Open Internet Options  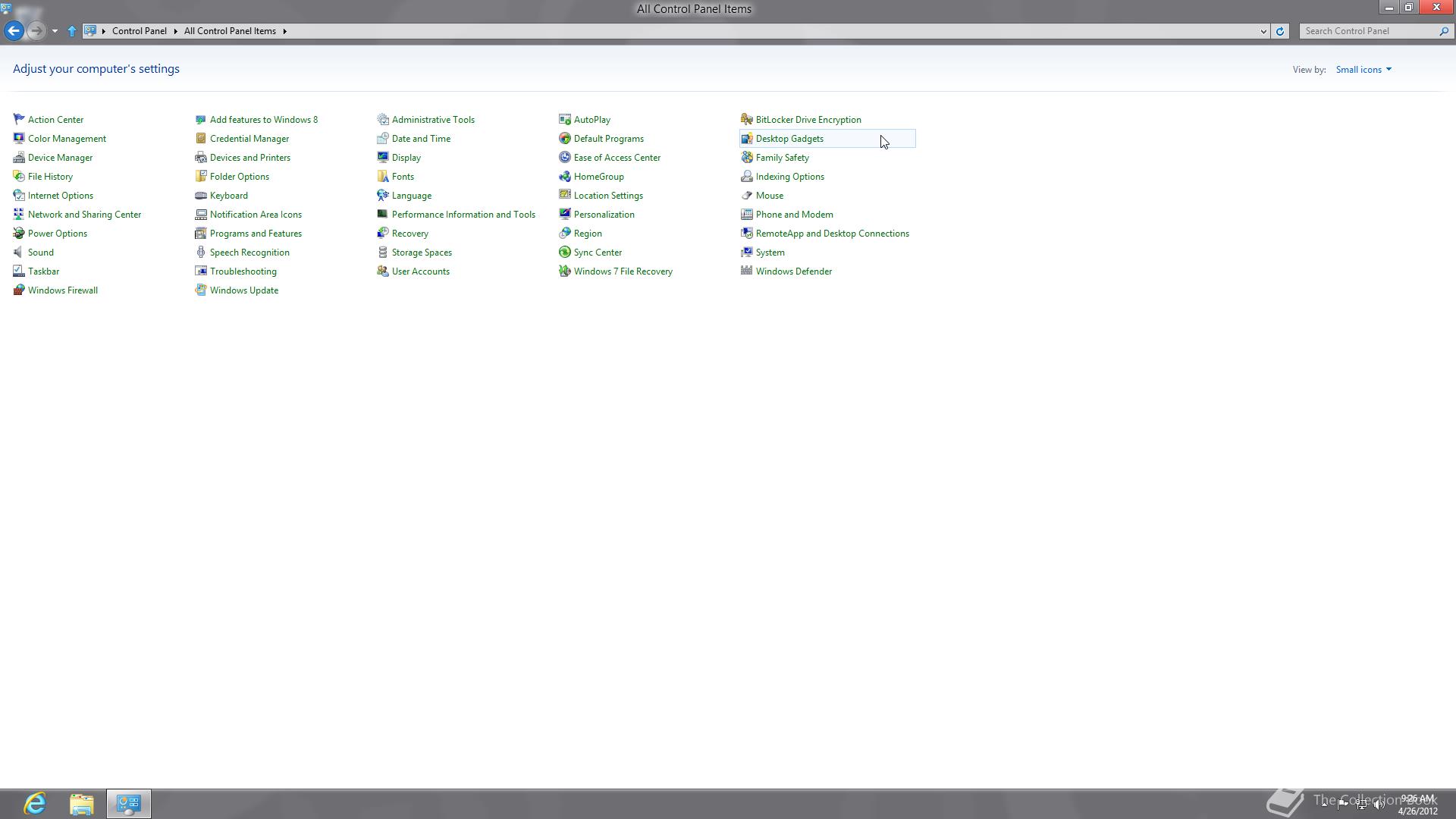(x=60, y=195)
